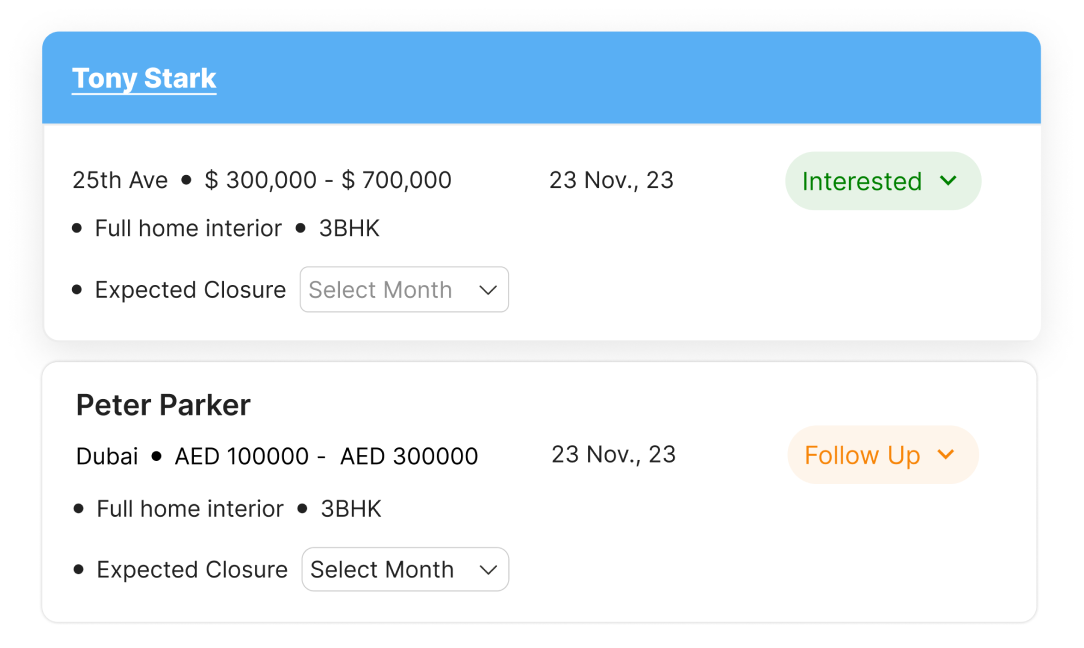1084x648 pixels.
Task: Click Tony Stark's 23 Nov., 23 date
Action: (611, 180)
